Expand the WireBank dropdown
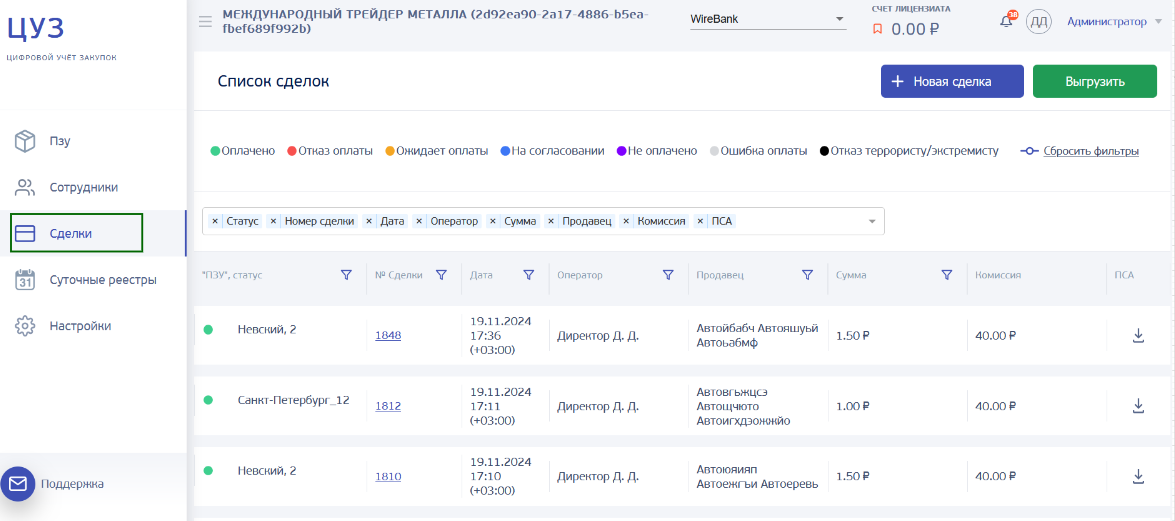1175x521 pixels. (768, 19)
